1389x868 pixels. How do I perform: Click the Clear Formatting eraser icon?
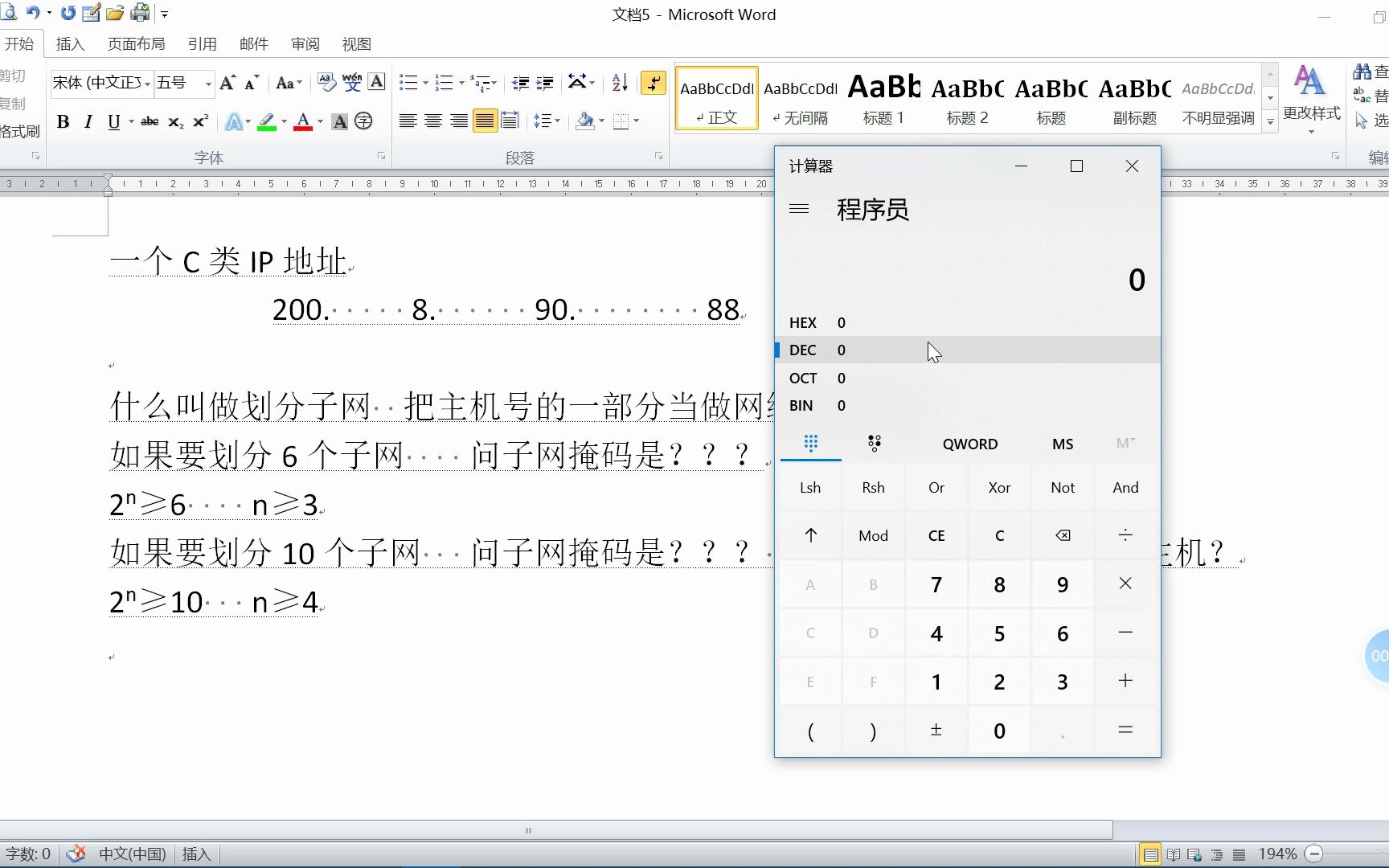(x=326, y=82)
